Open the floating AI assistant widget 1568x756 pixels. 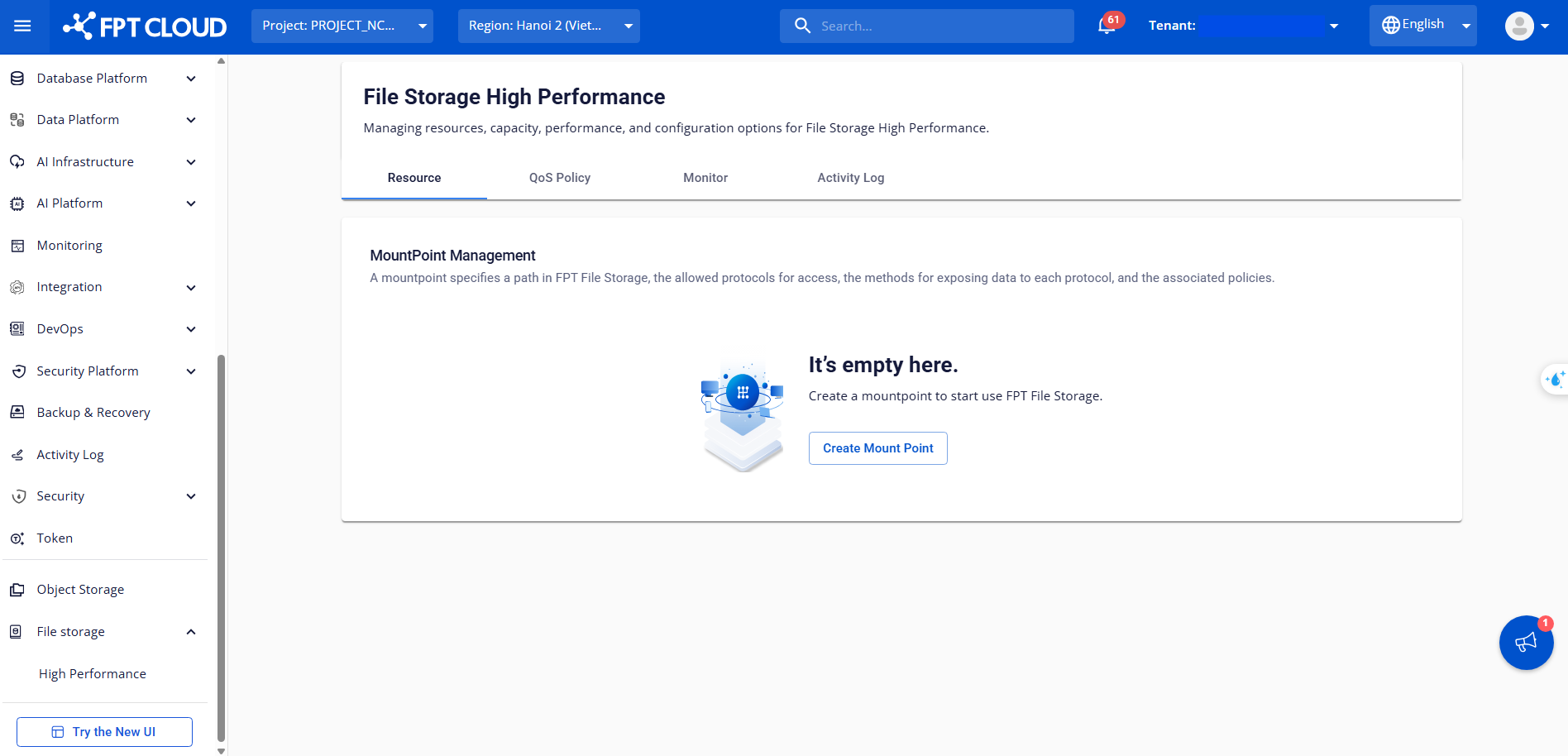[1555, 380]
